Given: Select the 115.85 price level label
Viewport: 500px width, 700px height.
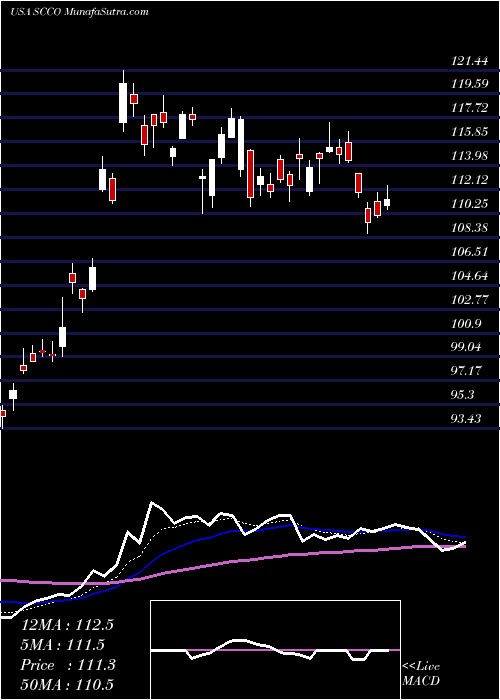Looking at the screenshot, I should 470,132.
